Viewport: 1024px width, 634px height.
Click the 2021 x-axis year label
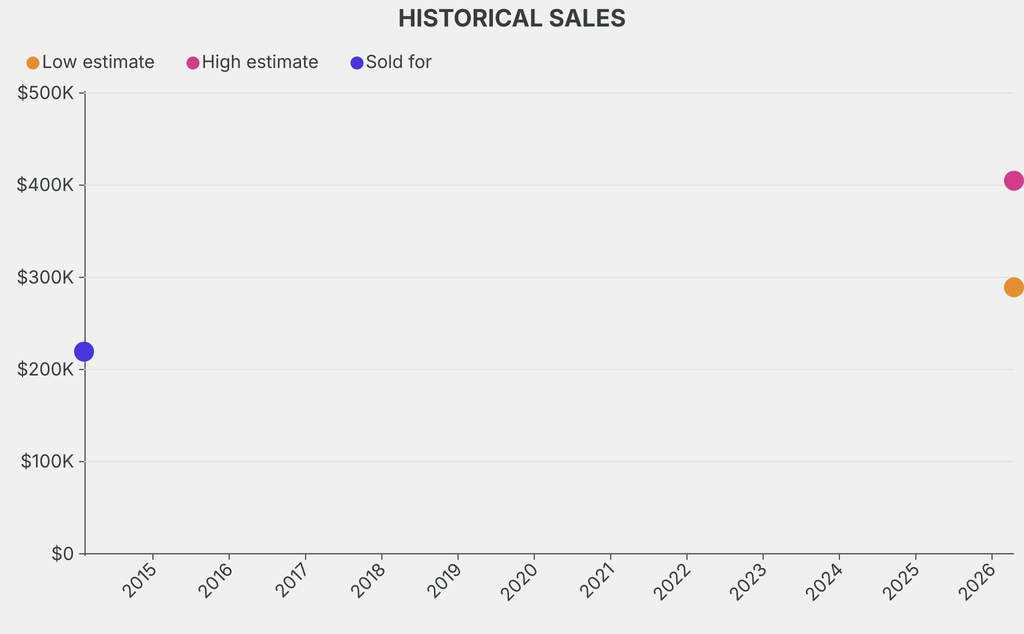click(598, 579)
